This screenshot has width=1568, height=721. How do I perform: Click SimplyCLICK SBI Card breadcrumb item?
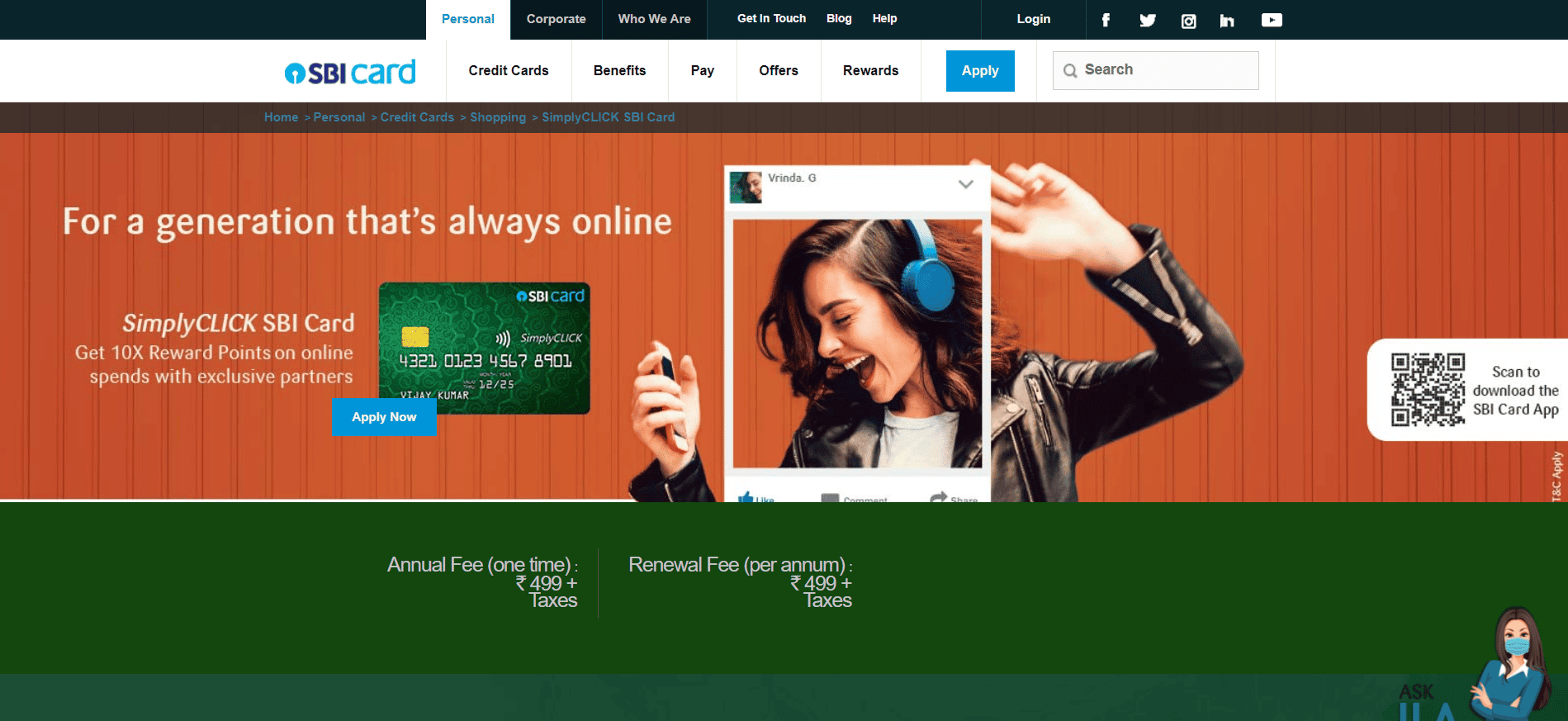pyautogui.click(x=609, y=117)
